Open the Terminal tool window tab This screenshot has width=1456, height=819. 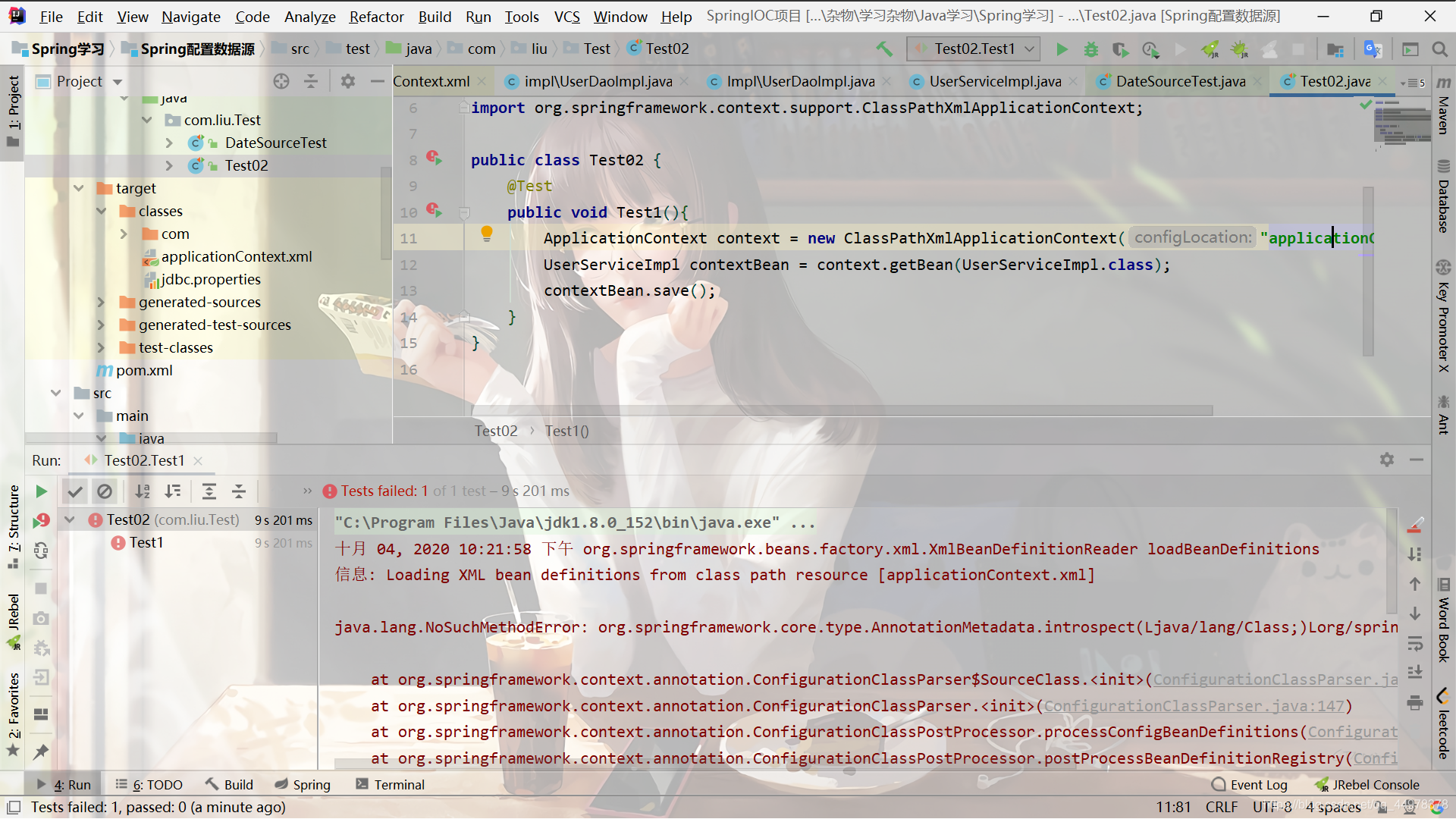pos(391,785)
